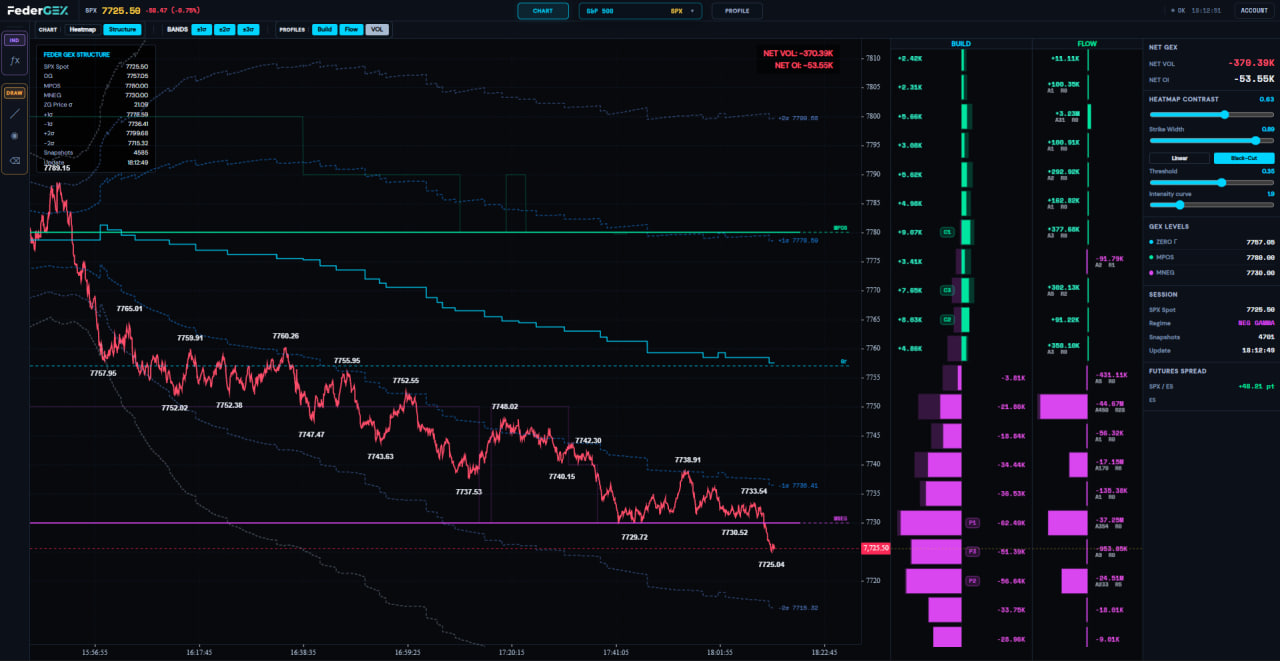Click the OK connection status indicator

(1177, 11)
